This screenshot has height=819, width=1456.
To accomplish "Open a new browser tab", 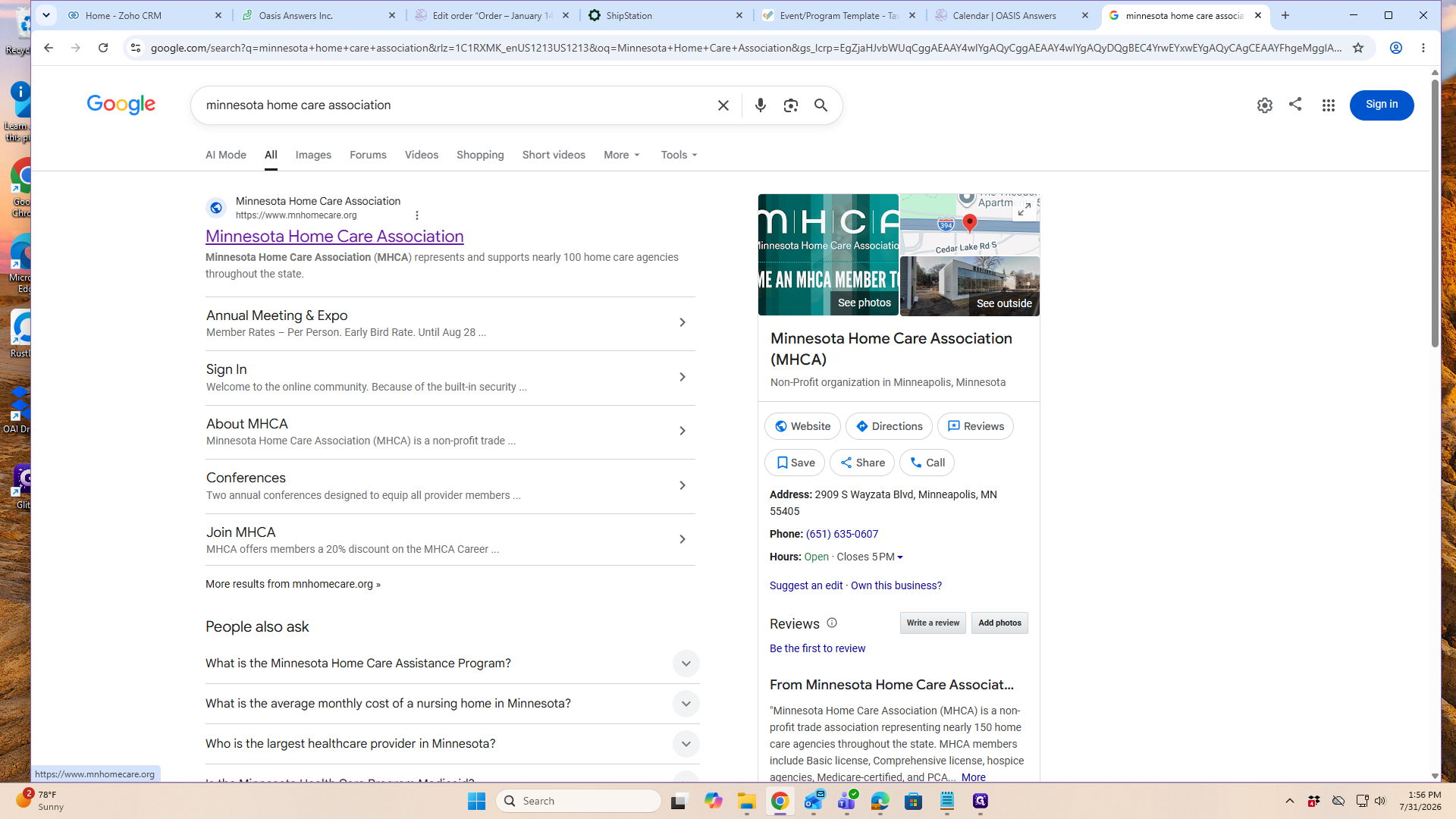I will point(1285,15).
